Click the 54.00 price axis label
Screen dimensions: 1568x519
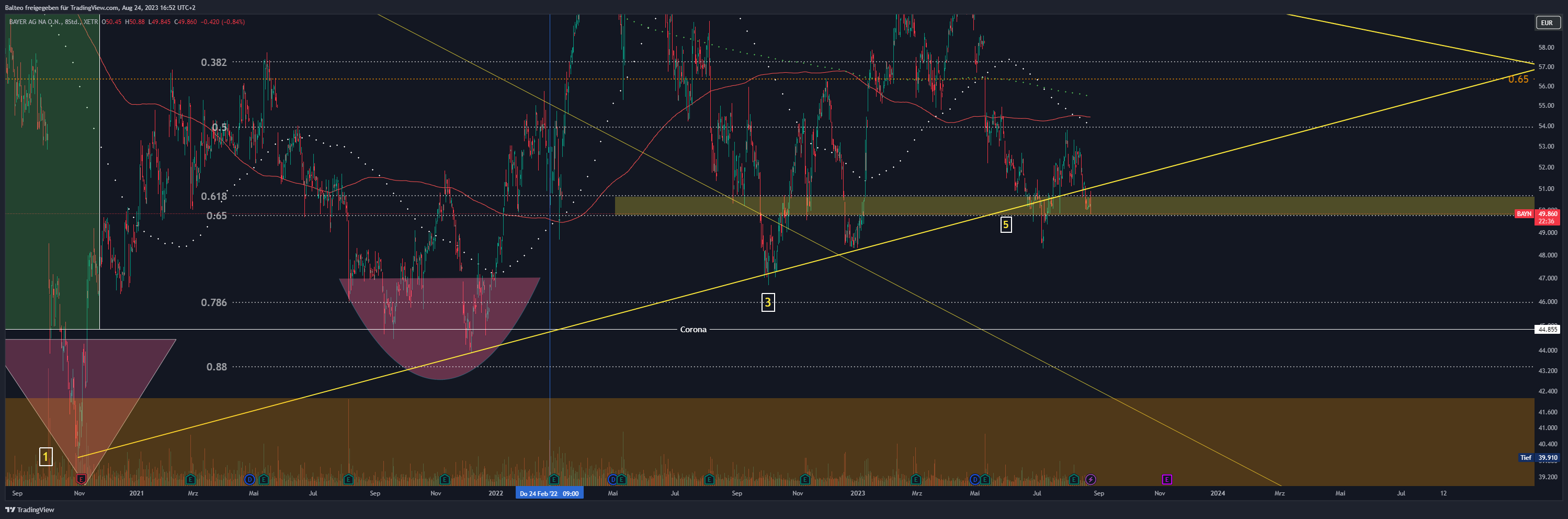tap(1546, 126)
